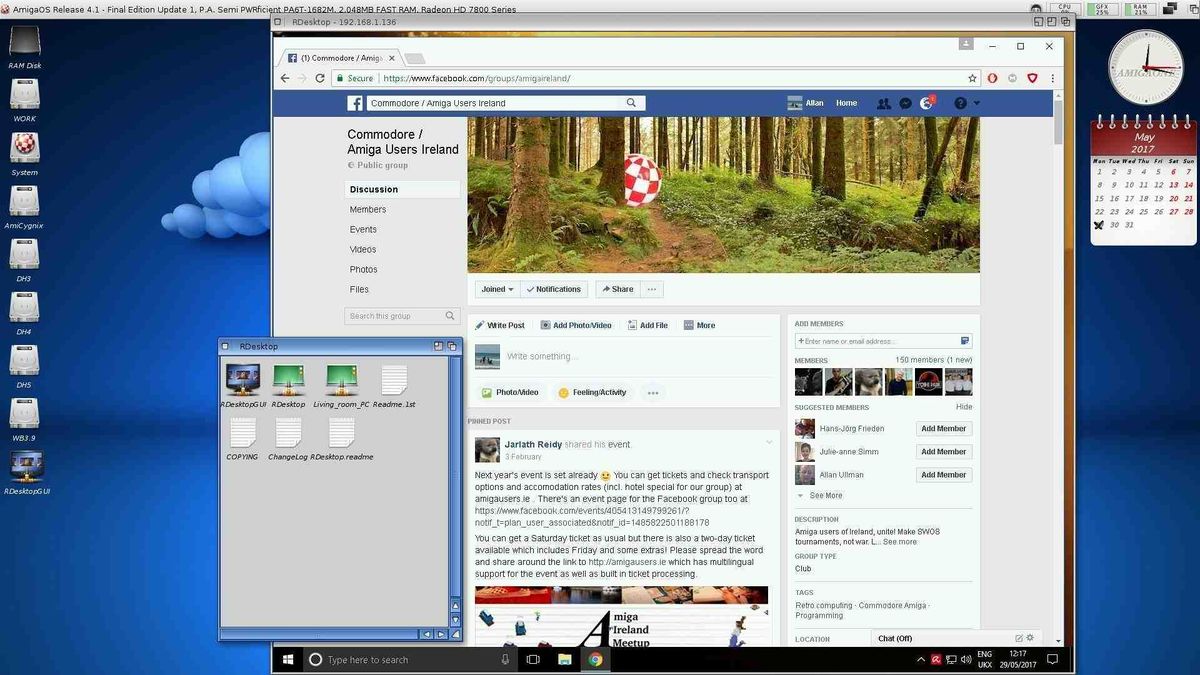This screenshot has height=675, width=1200.
Task: Expand the See More suggested members
Action: (825, 495)
